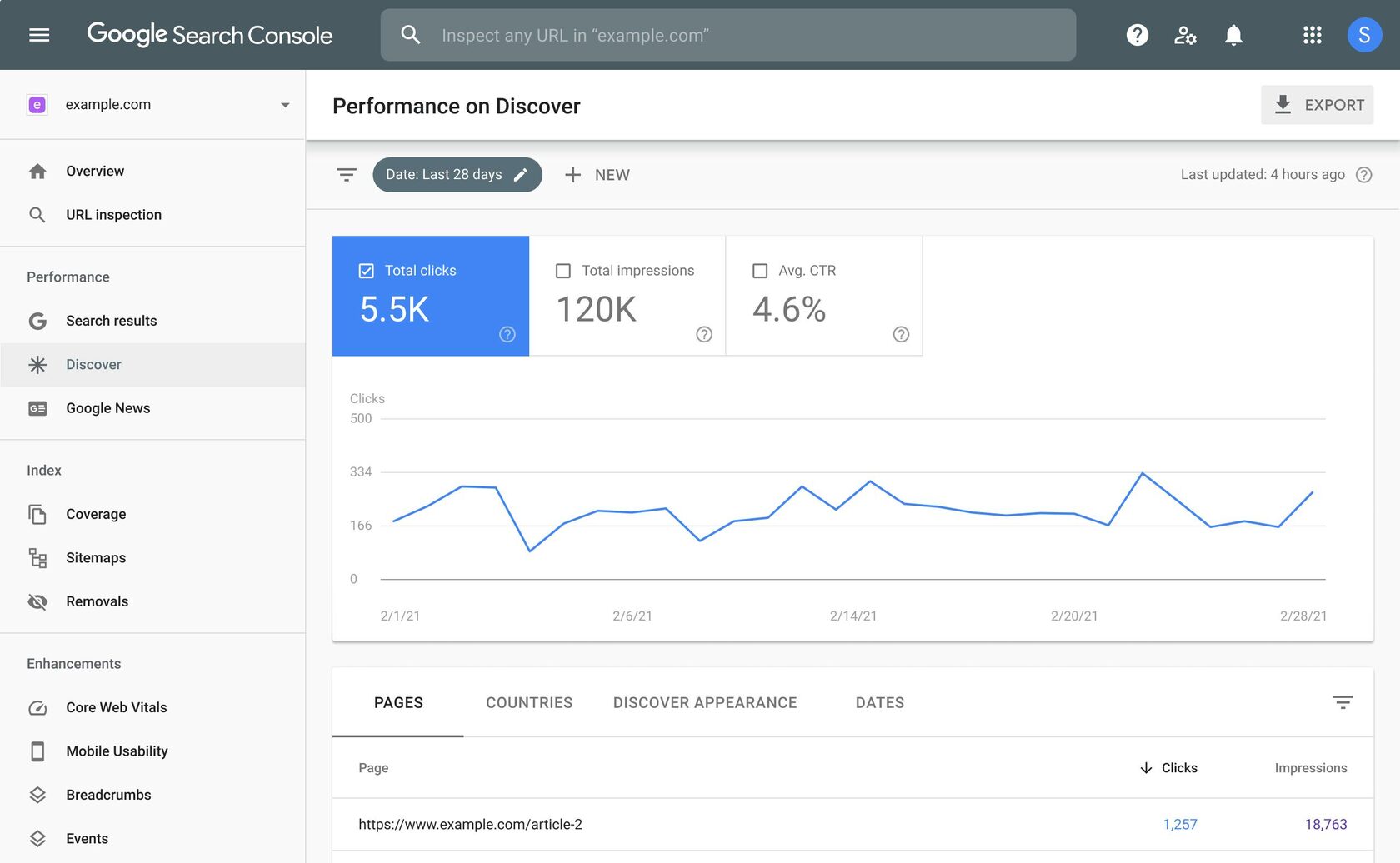Add a NEW filter

coord(597,175)
